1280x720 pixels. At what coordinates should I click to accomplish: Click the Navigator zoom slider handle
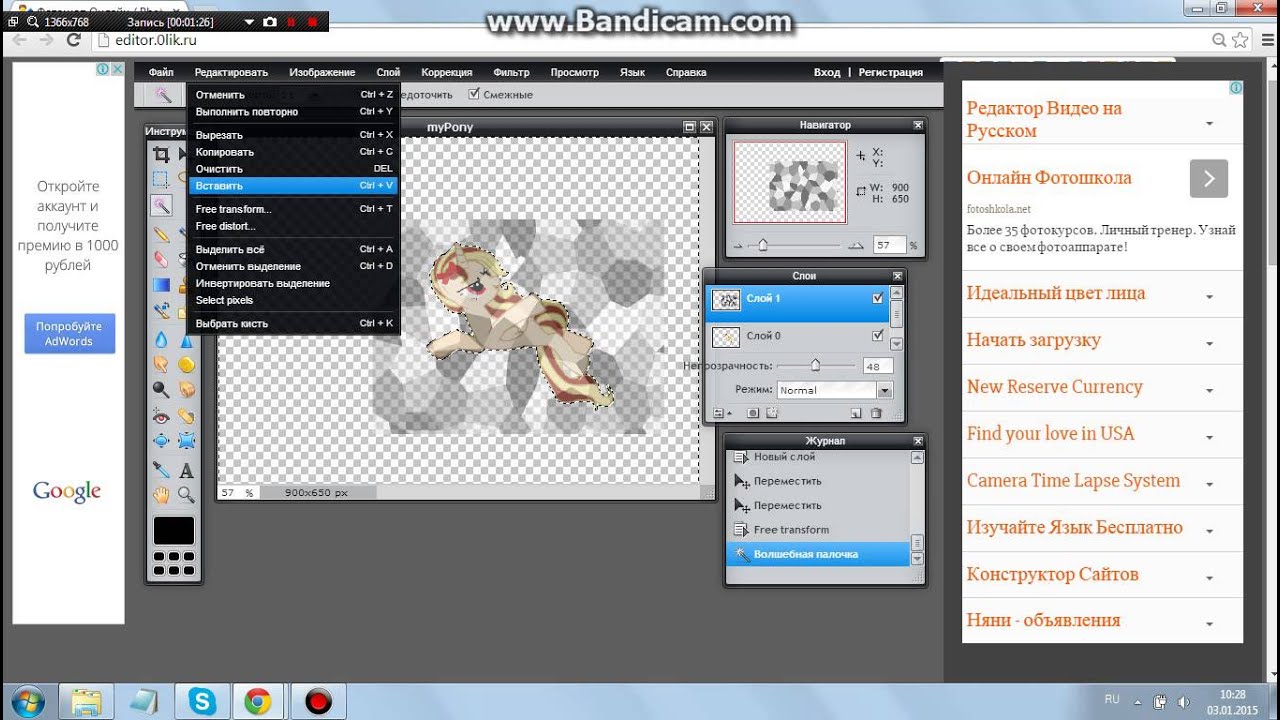click(763, 244)
